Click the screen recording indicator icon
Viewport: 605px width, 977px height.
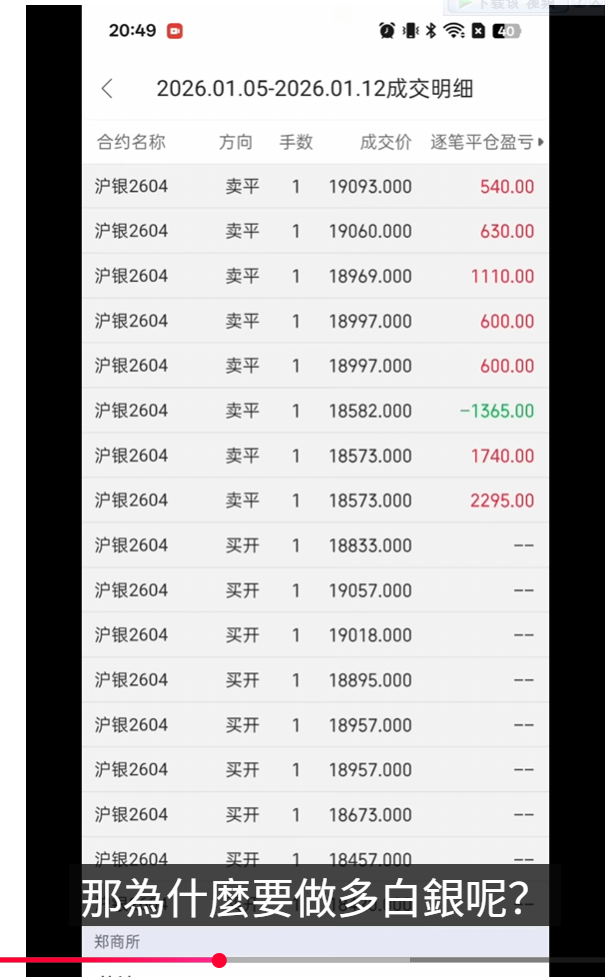pos(175,31)
